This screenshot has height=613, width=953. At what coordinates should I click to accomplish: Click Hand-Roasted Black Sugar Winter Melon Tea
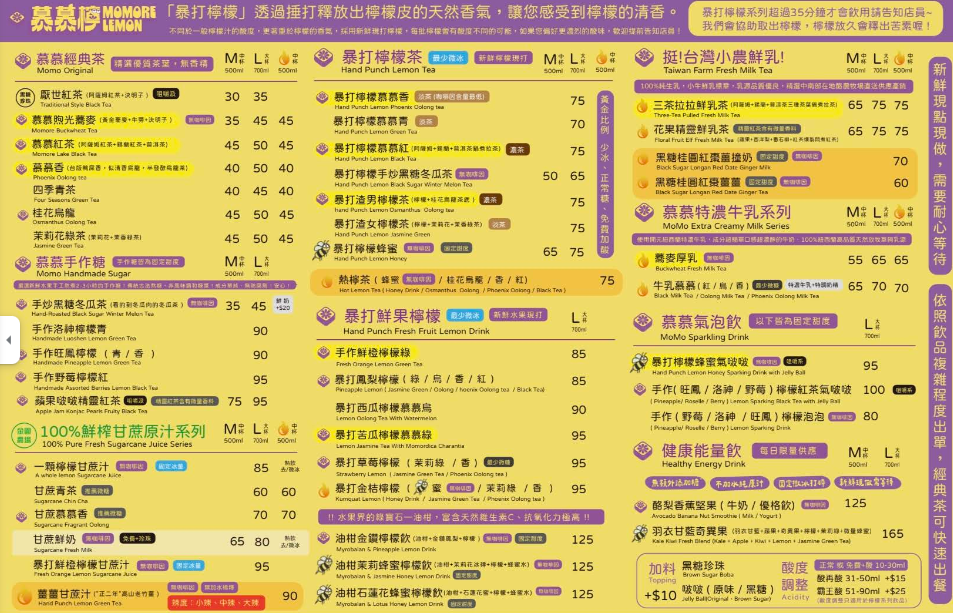[106, 307]
